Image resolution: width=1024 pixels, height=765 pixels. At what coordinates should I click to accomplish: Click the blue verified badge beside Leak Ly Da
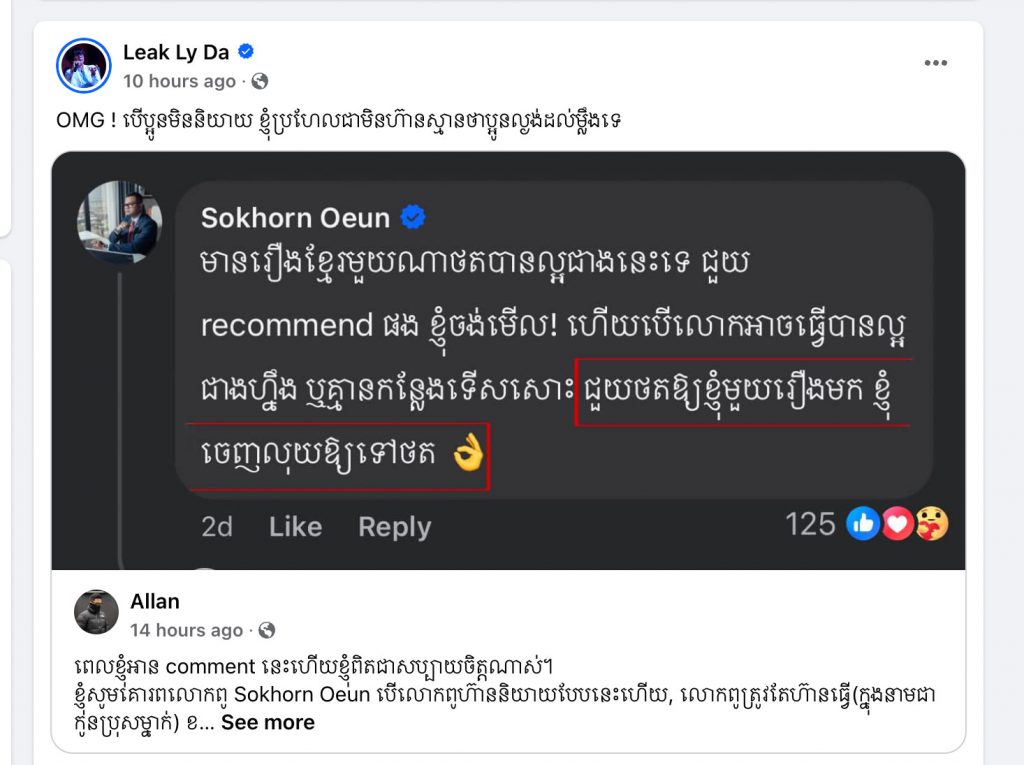pos(246,52)
